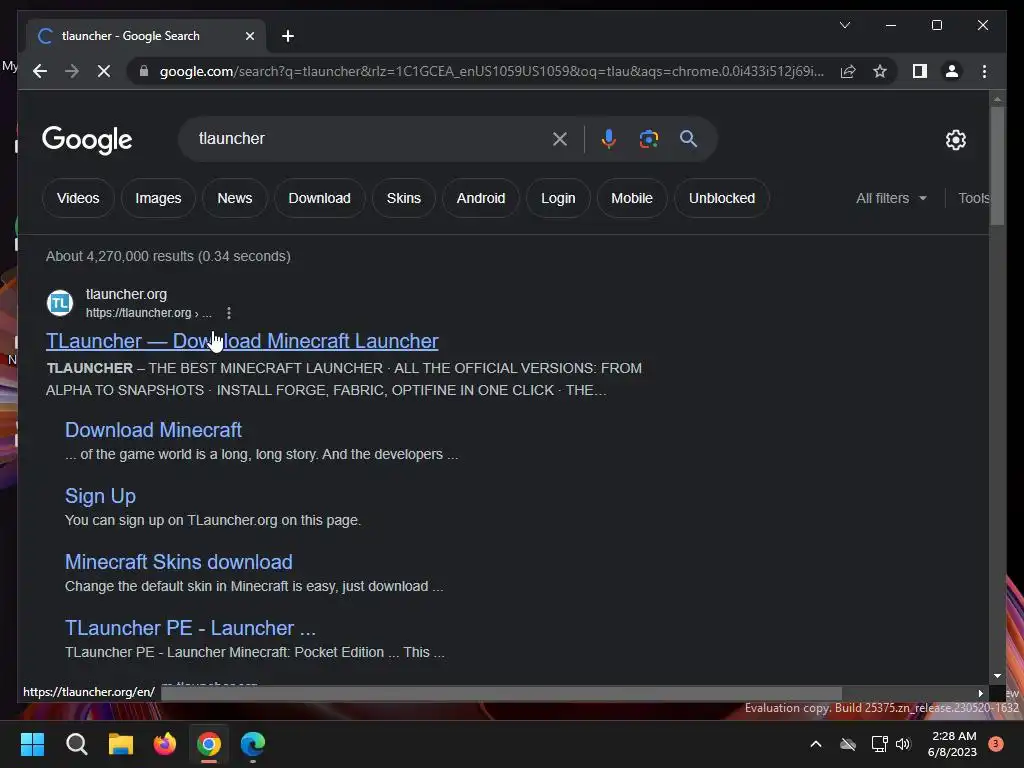Screen dimensions: 1024x768
Task: Click the About 4,270,000 results text
Action: pos(168,256)
